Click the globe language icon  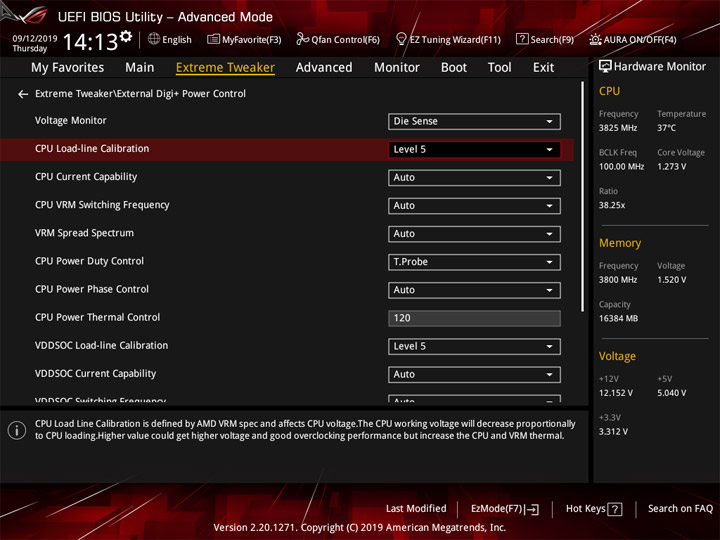[154, 39]
